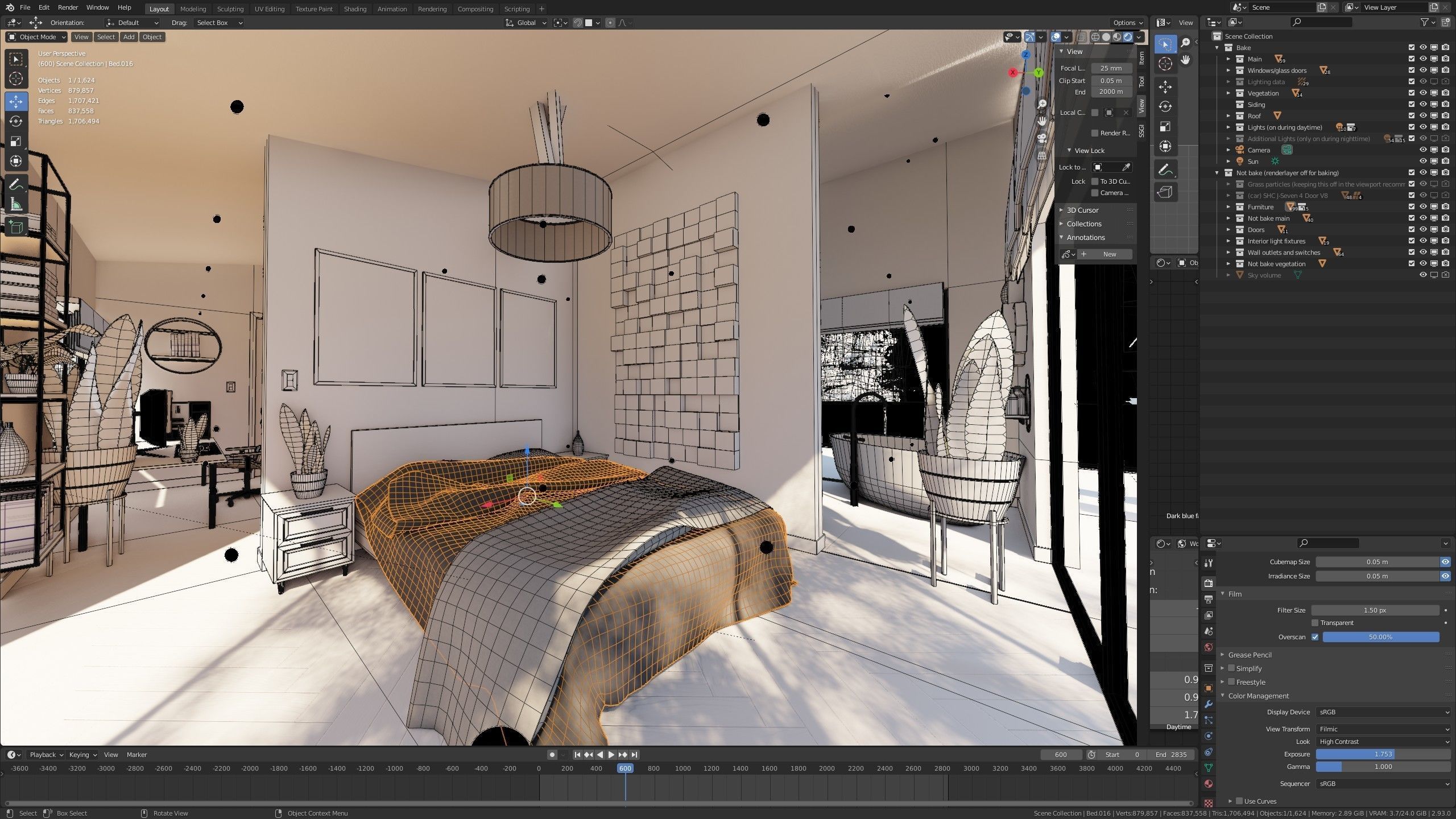Open the View Layer Properties tab

pos(1209,615)
